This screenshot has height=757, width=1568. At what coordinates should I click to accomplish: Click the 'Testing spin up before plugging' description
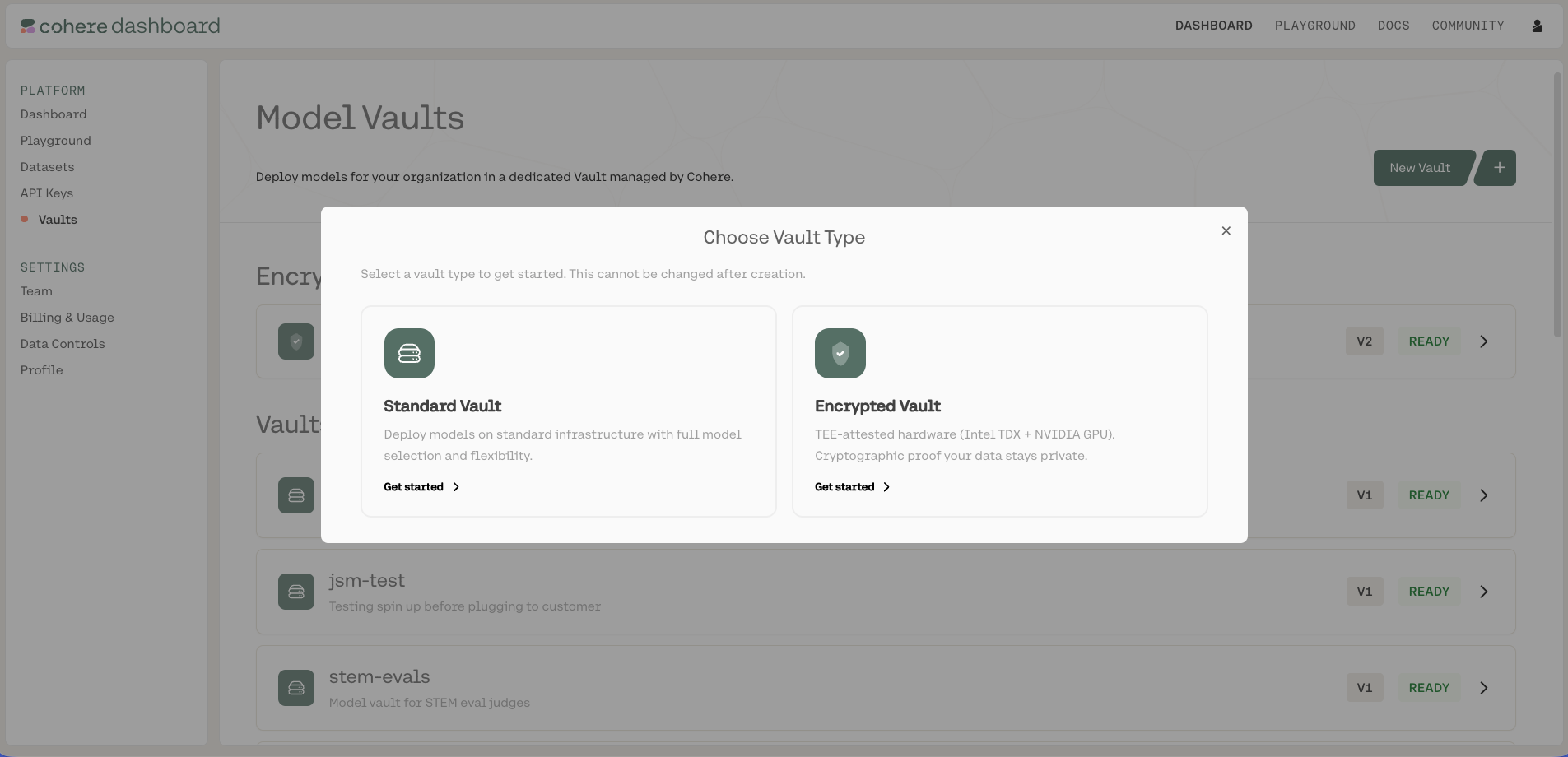coord(465,606)
